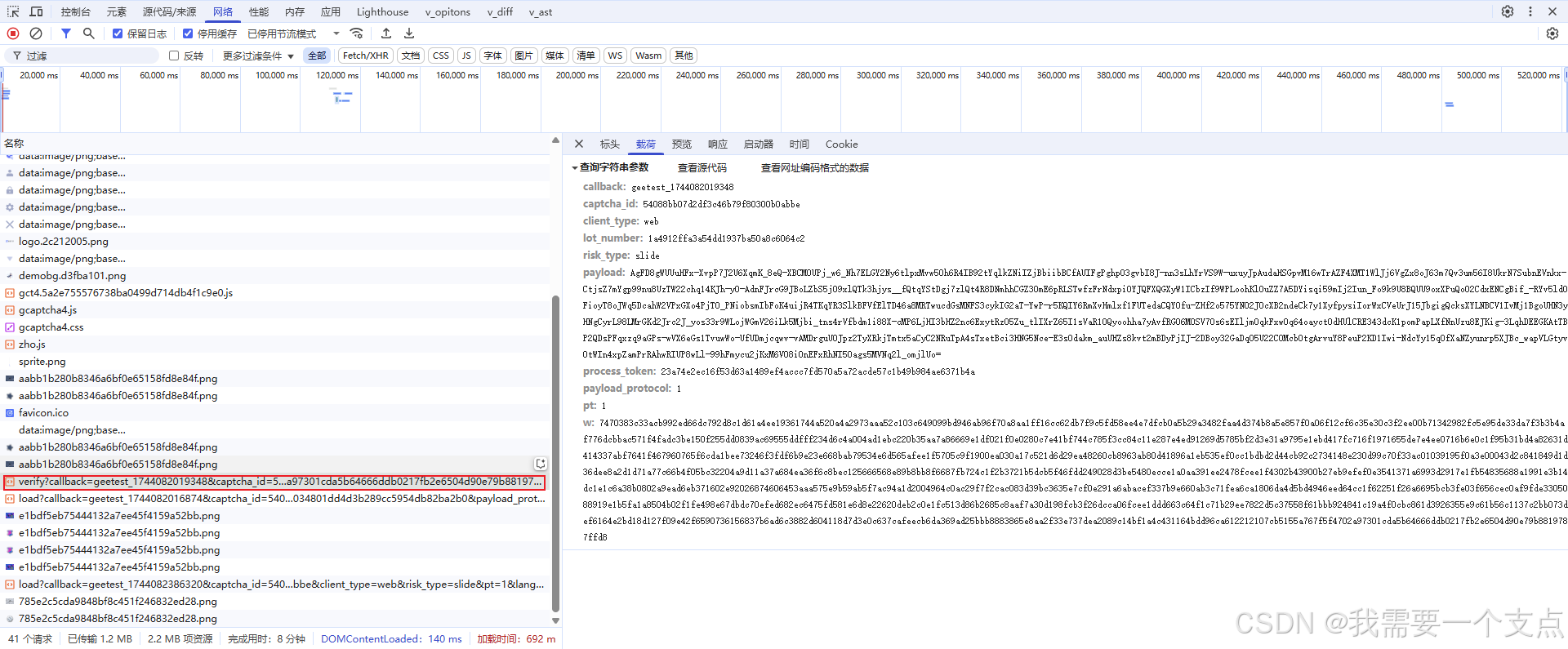The height and width of the screenshot is (649, 1568).
Task: Click View source link
Action: tap(702, 167)
